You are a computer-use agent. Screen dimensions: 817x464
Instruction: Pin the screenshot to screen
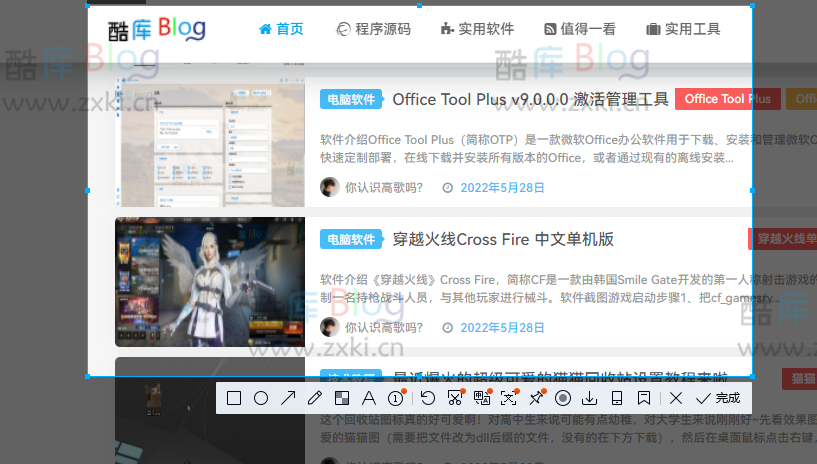536,398
